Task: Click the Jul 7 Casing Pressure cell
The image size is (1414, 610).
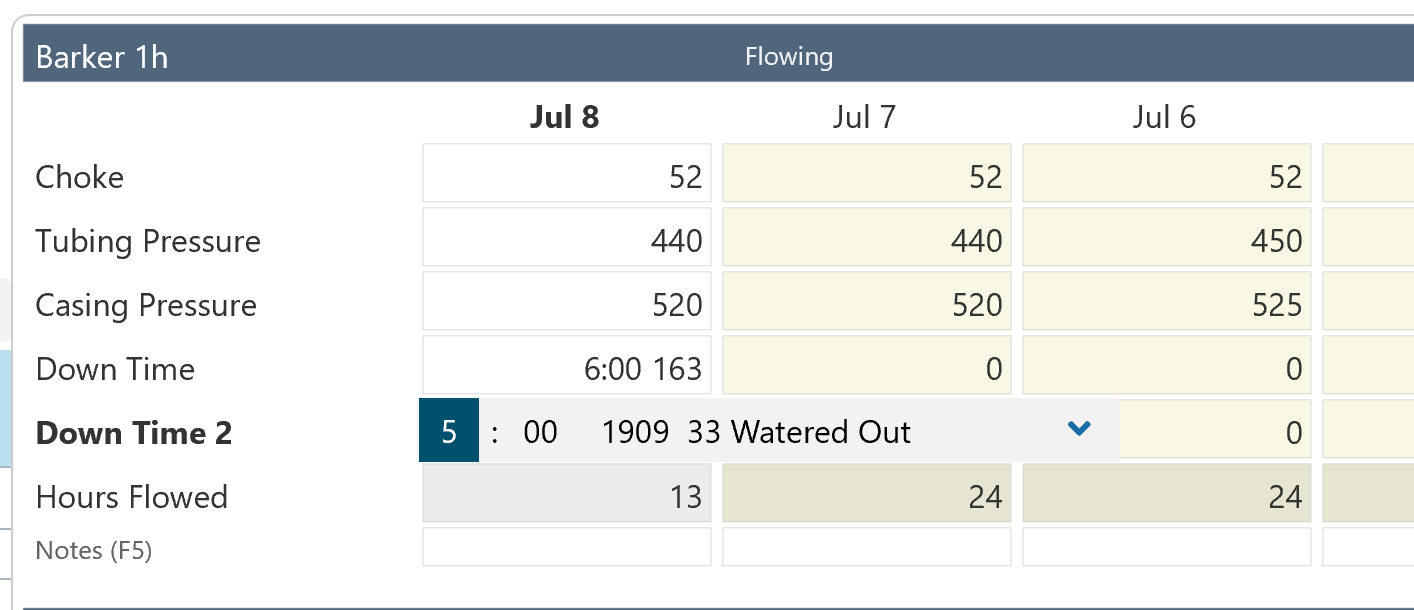Action: 867,305
